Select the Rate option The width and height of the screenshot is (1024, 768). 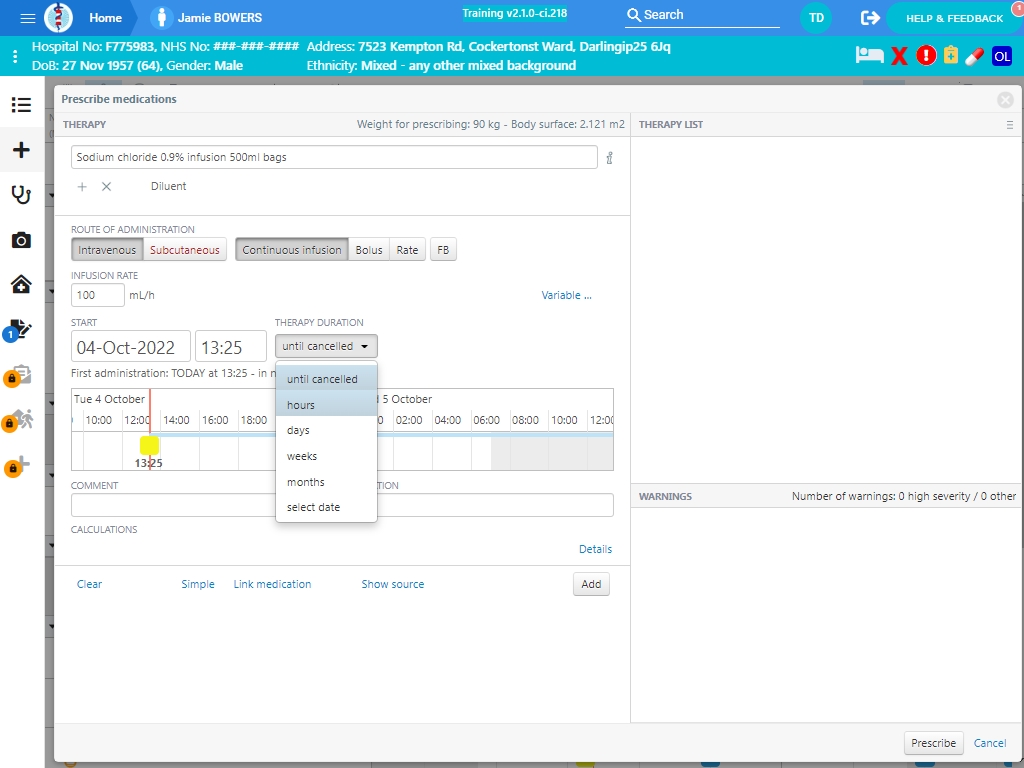click(x=408, y=249)
